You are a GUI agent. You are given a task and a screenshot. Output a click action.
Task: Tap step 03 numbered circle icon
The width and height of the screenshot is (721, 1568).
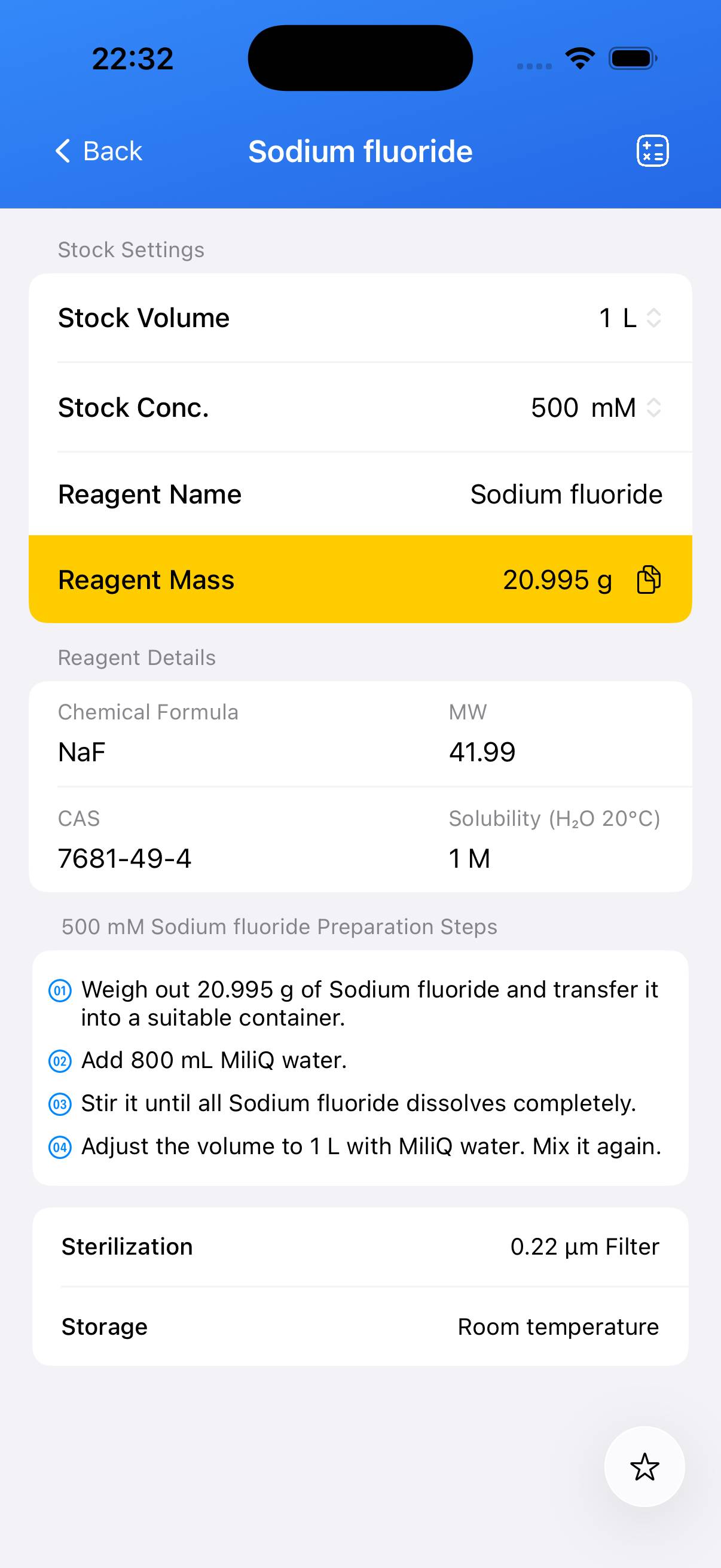(60, 1103)
